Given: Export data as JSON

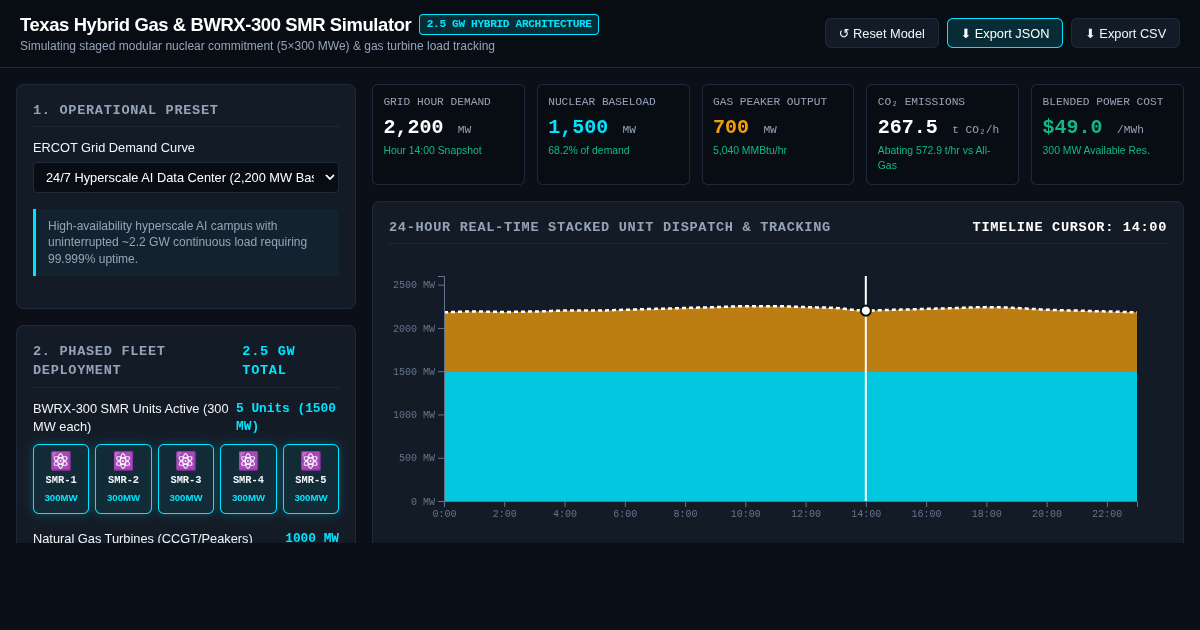Looking at the screenshot, I should (1005, 33).
